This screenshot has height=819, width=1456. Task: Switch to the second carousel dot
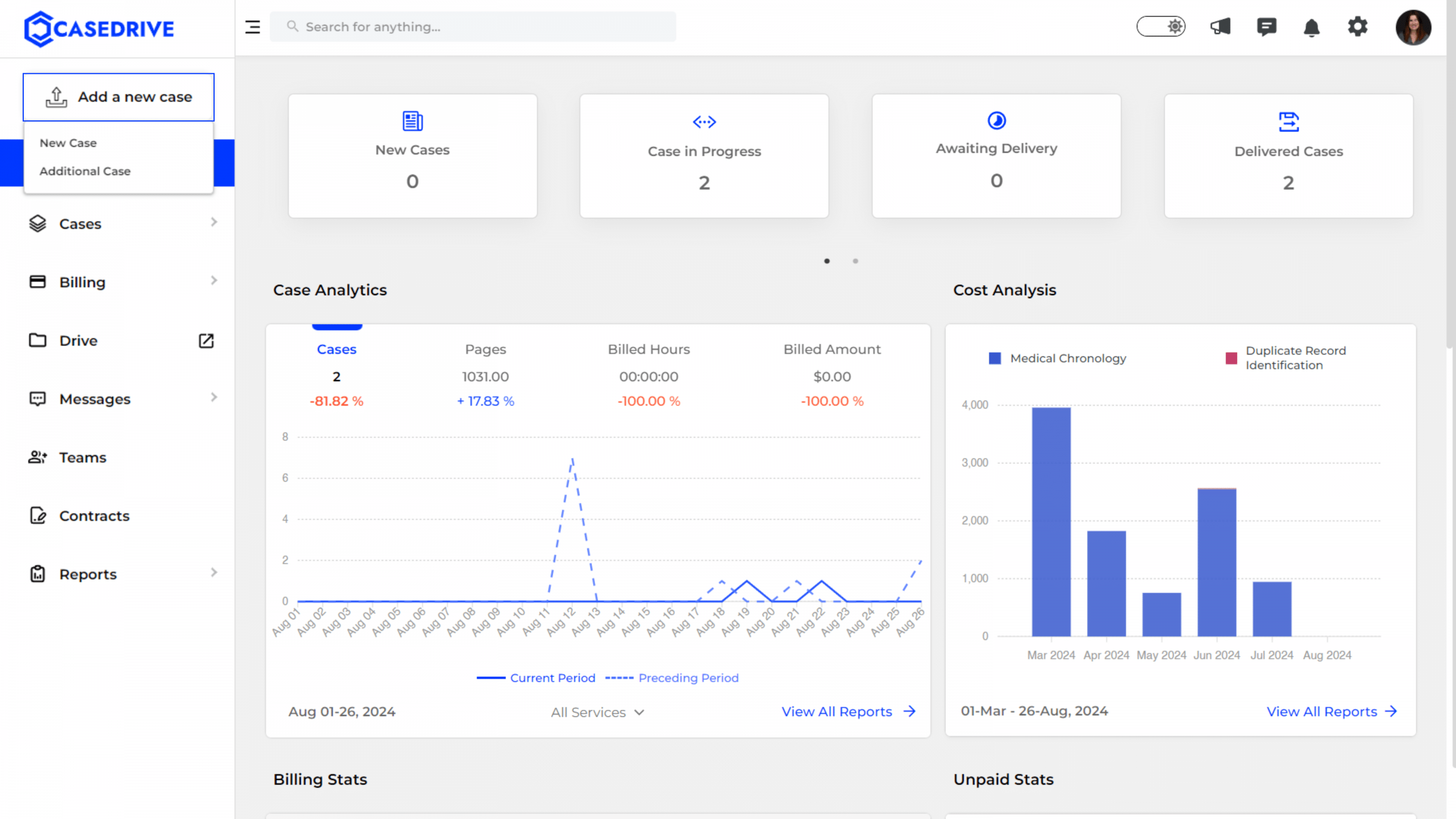tap(855, 261)
